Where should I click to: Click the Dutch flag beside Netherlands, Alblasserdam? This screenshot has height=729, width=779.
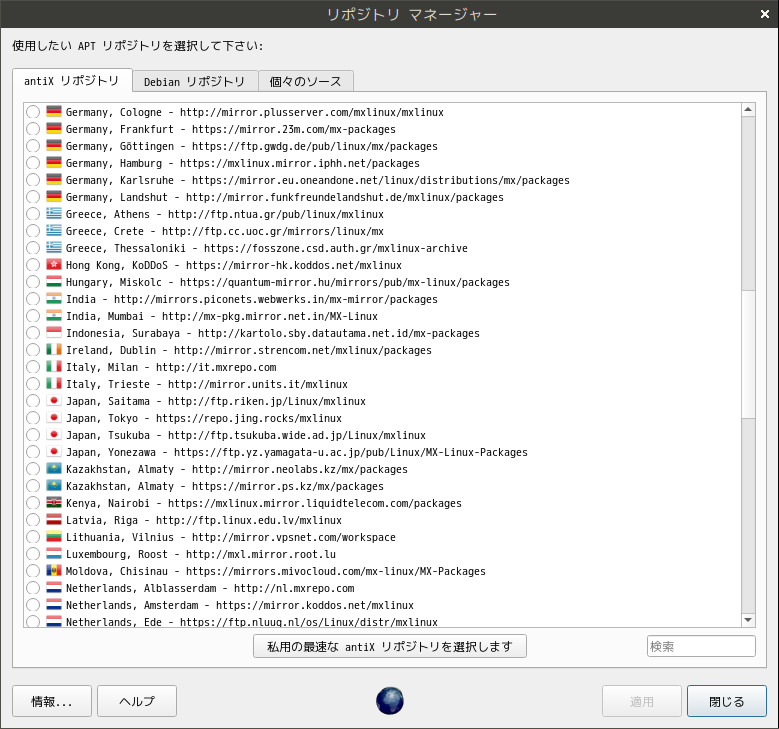[x=54, y=587]
